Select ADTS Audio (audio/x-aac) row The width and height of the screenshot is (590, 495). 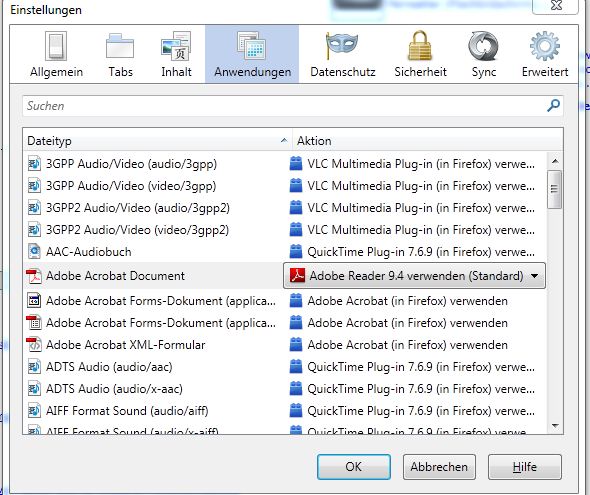284,389
